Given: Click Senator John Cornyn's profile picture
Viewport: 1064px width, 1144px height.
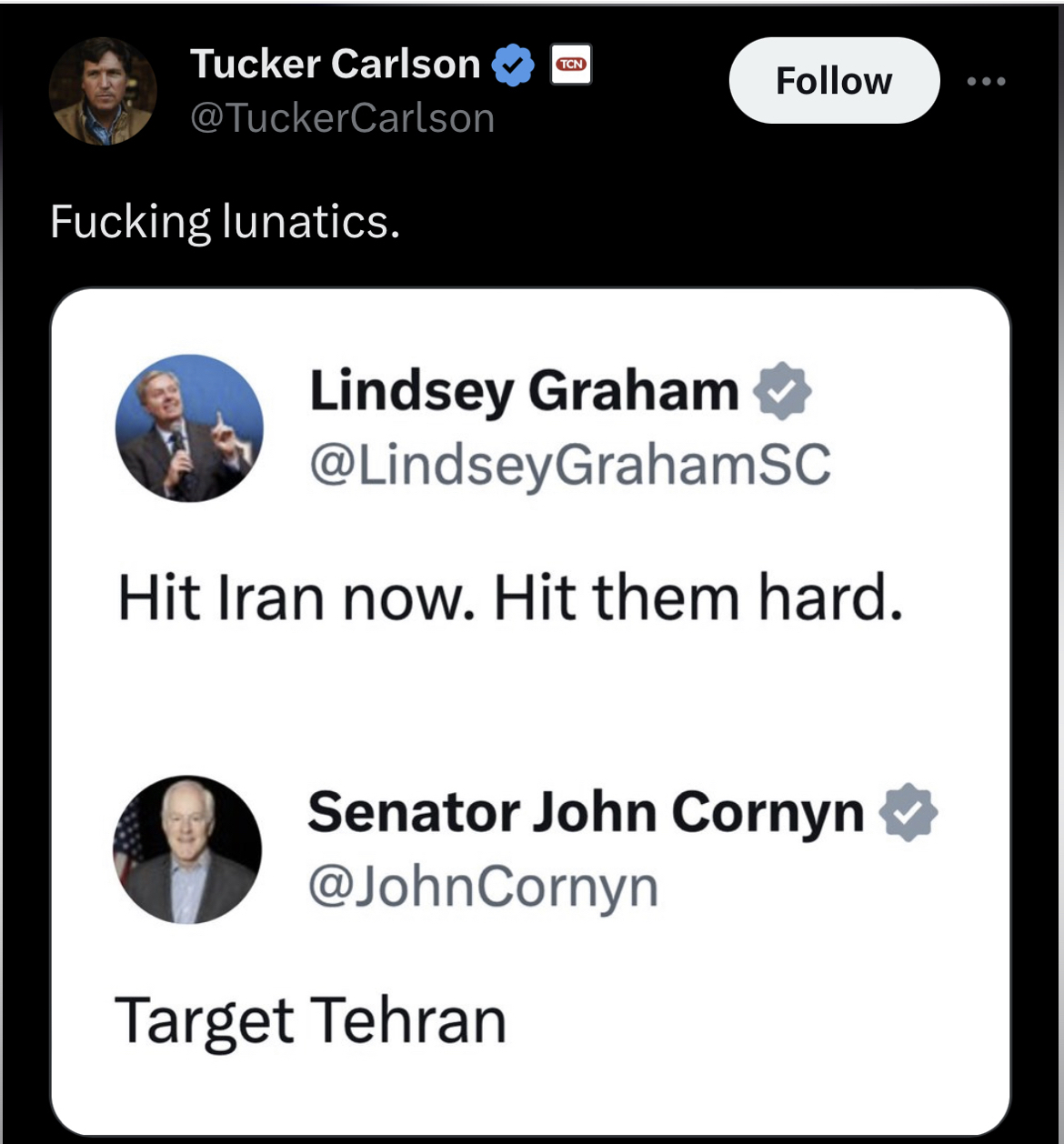Looking at the screenshot, I should point(187,849).
